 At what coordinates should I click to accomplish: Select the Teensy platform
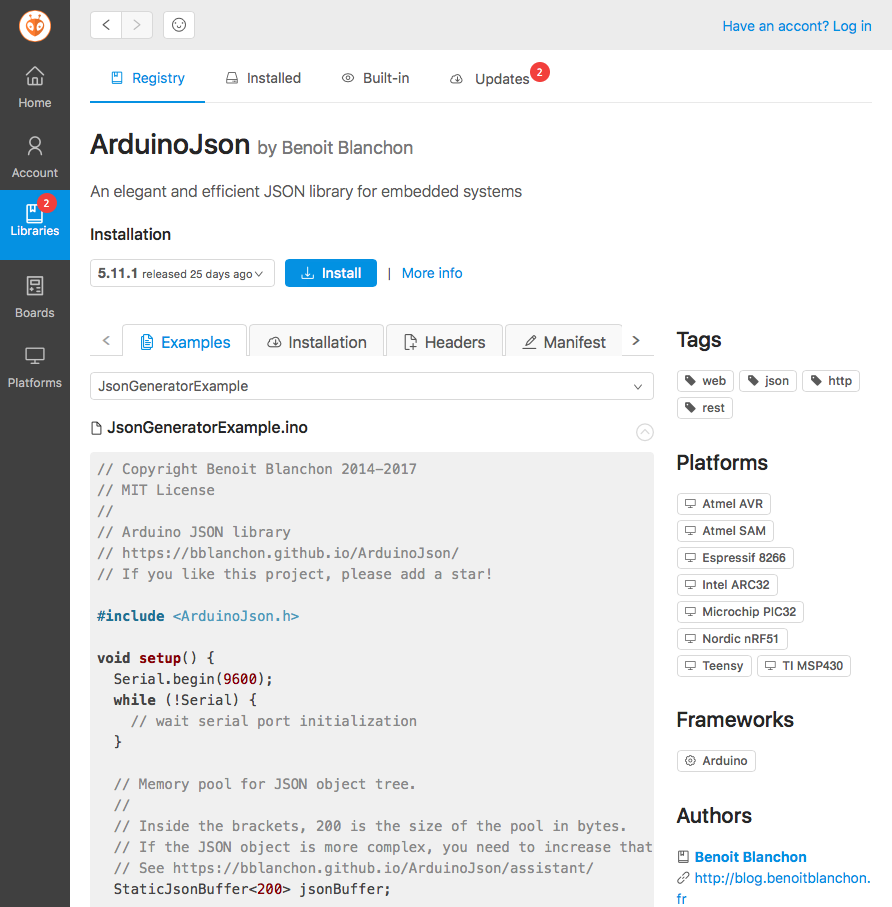pos(714,666)
